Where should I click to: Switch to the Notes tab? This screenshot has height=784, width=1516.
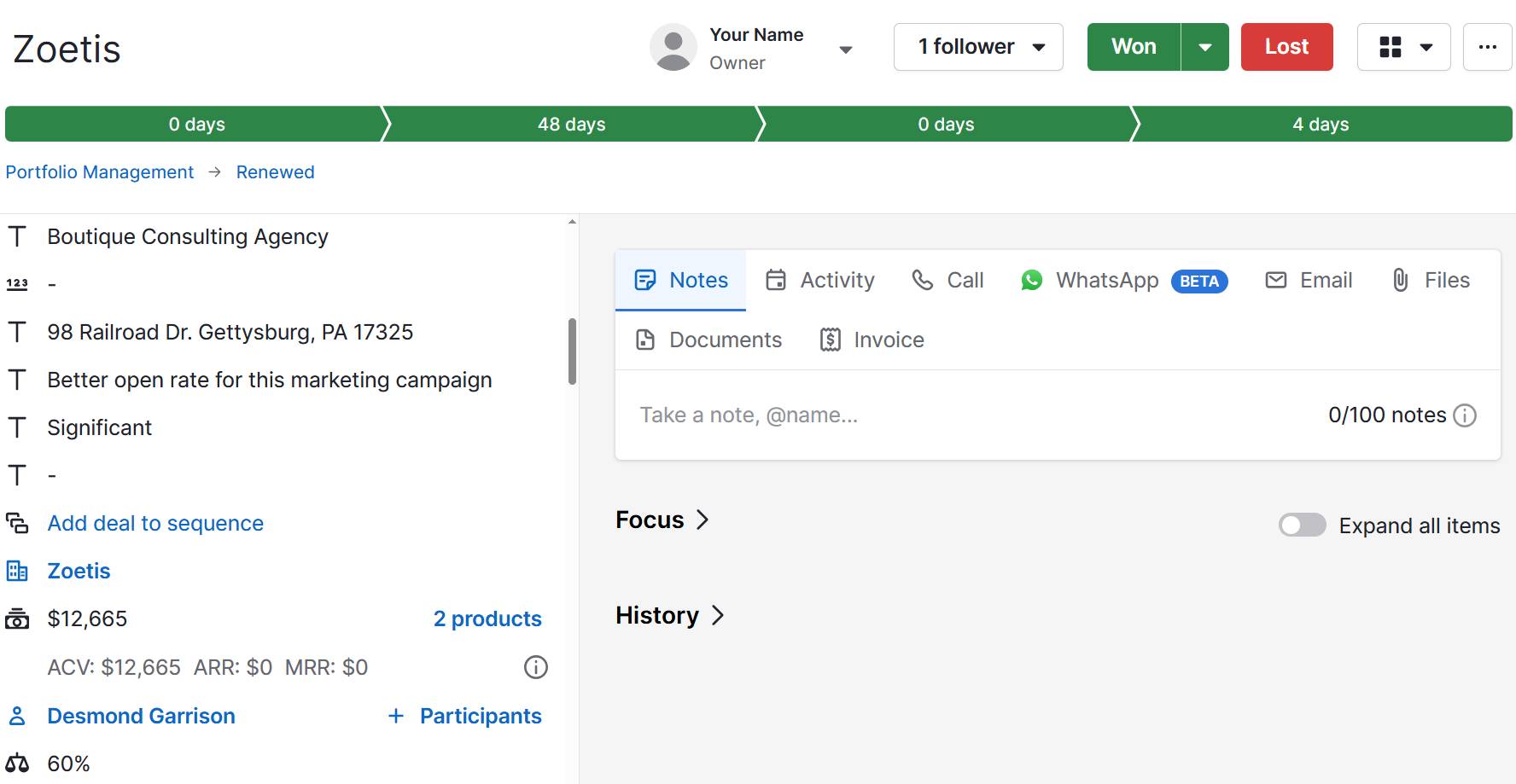[681, 280]
